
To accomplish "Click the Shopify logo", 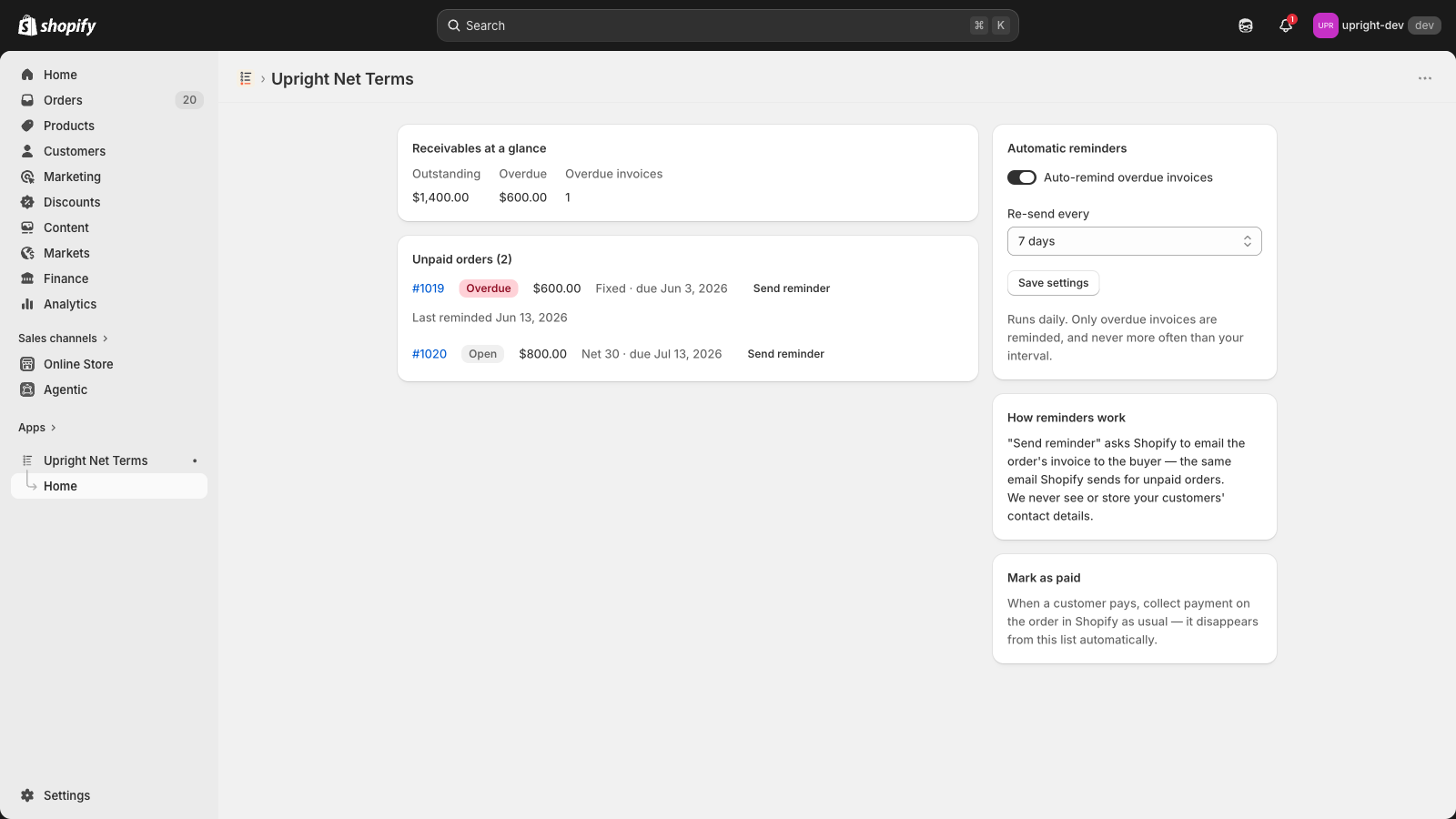I will point(57,25).
